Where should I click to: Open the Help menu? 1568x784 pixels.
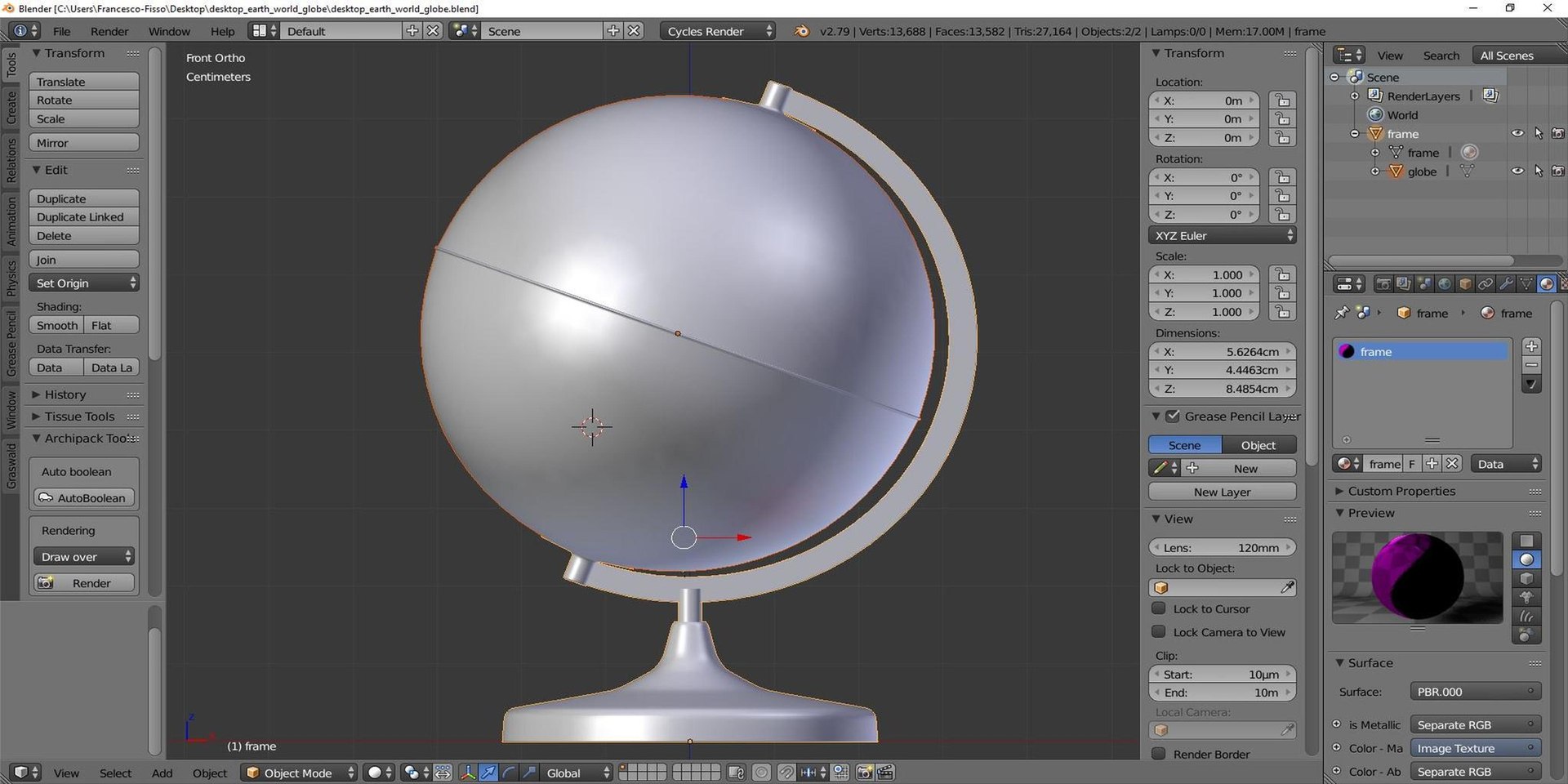pyautogui.click(x=222, y=31)
